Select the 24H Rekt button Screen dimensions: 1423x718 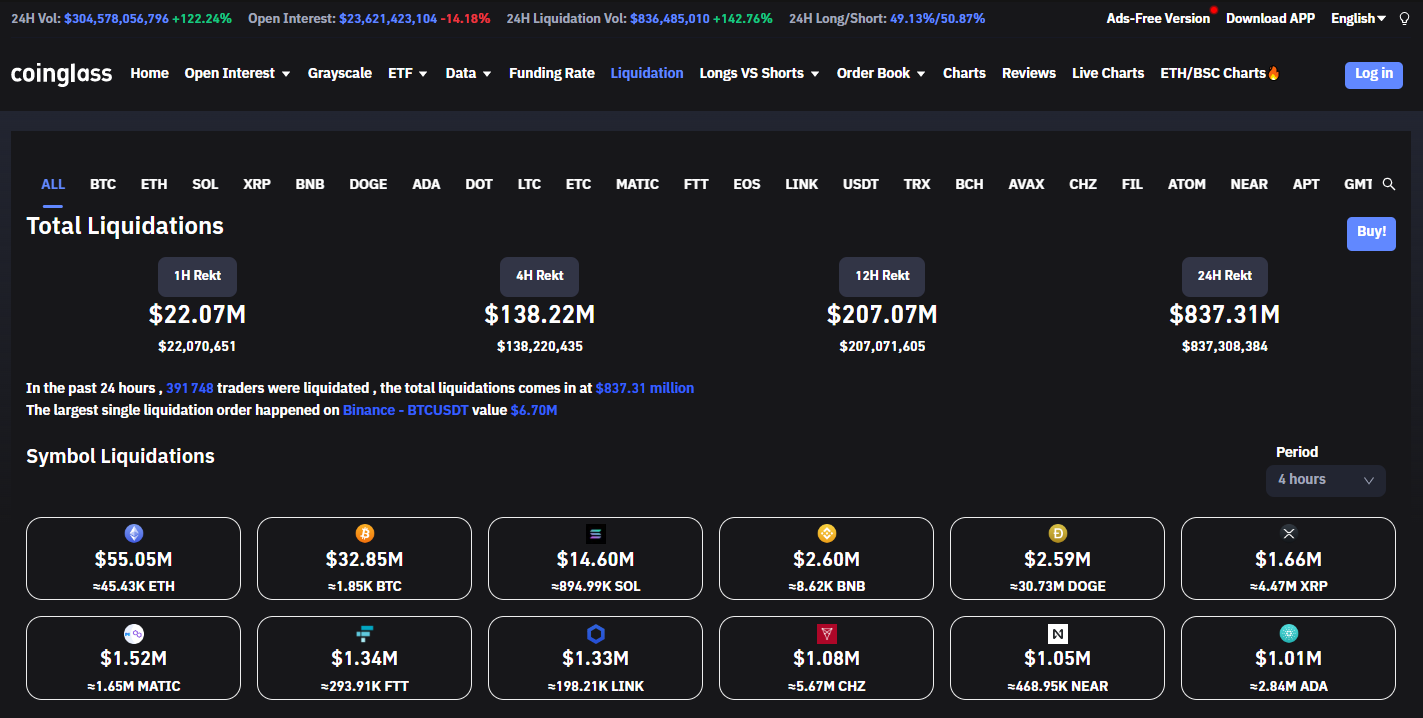coord(1225,276)
